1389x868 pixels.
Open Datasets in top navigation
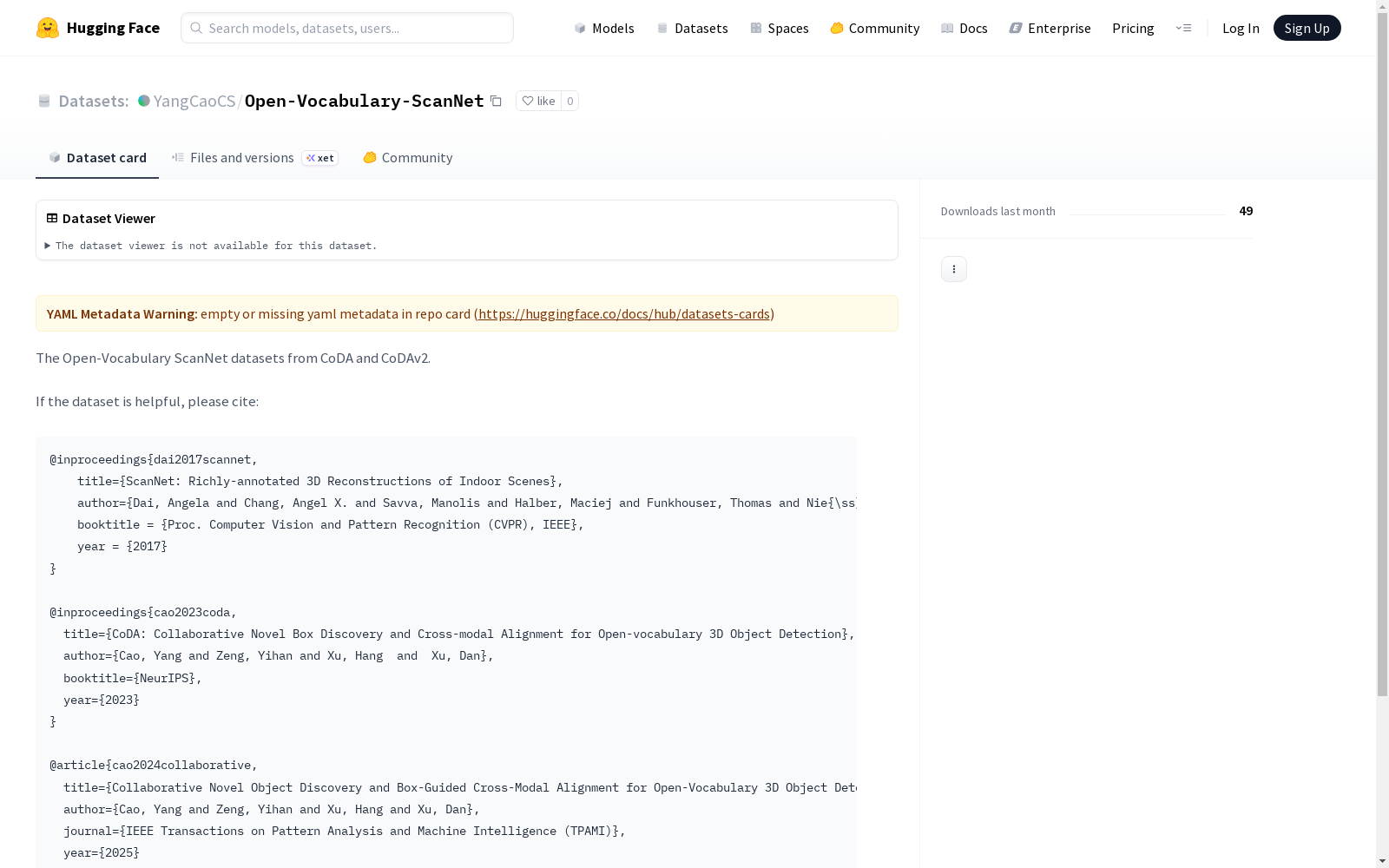pos(692,28)
